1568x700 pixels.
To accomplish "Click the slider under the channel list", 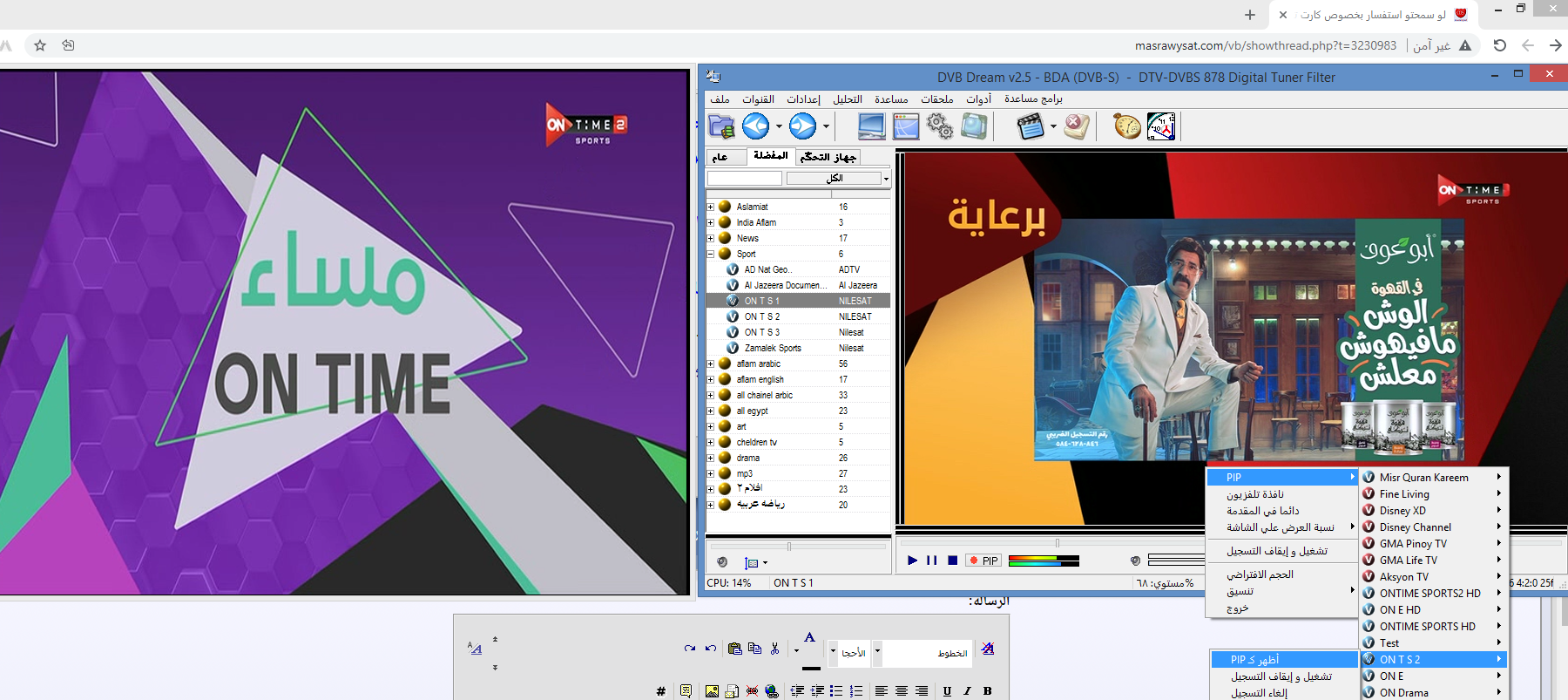I will [797, 547].
